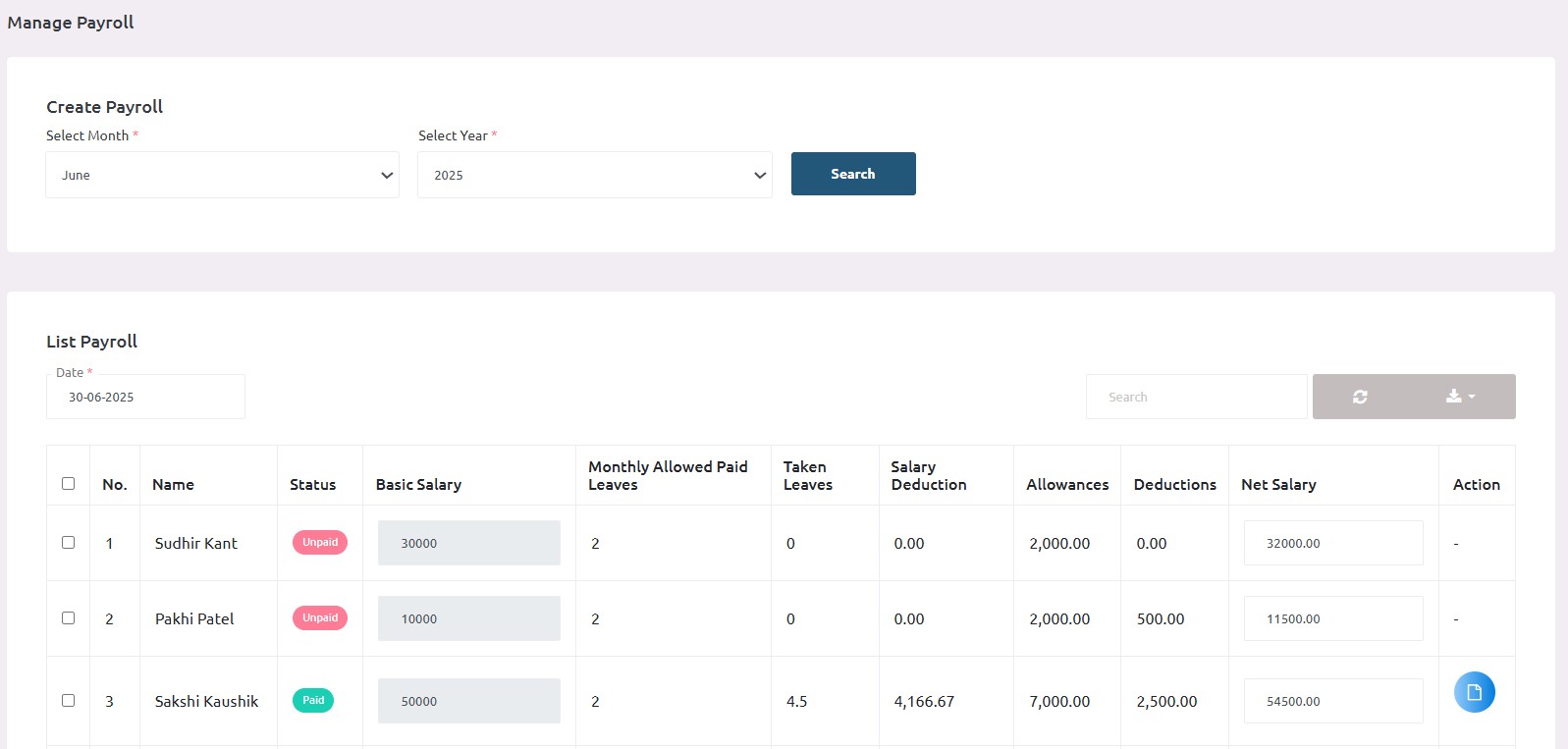
Task: Click the refresh table icon button
Action: [x=1360, y=397]
